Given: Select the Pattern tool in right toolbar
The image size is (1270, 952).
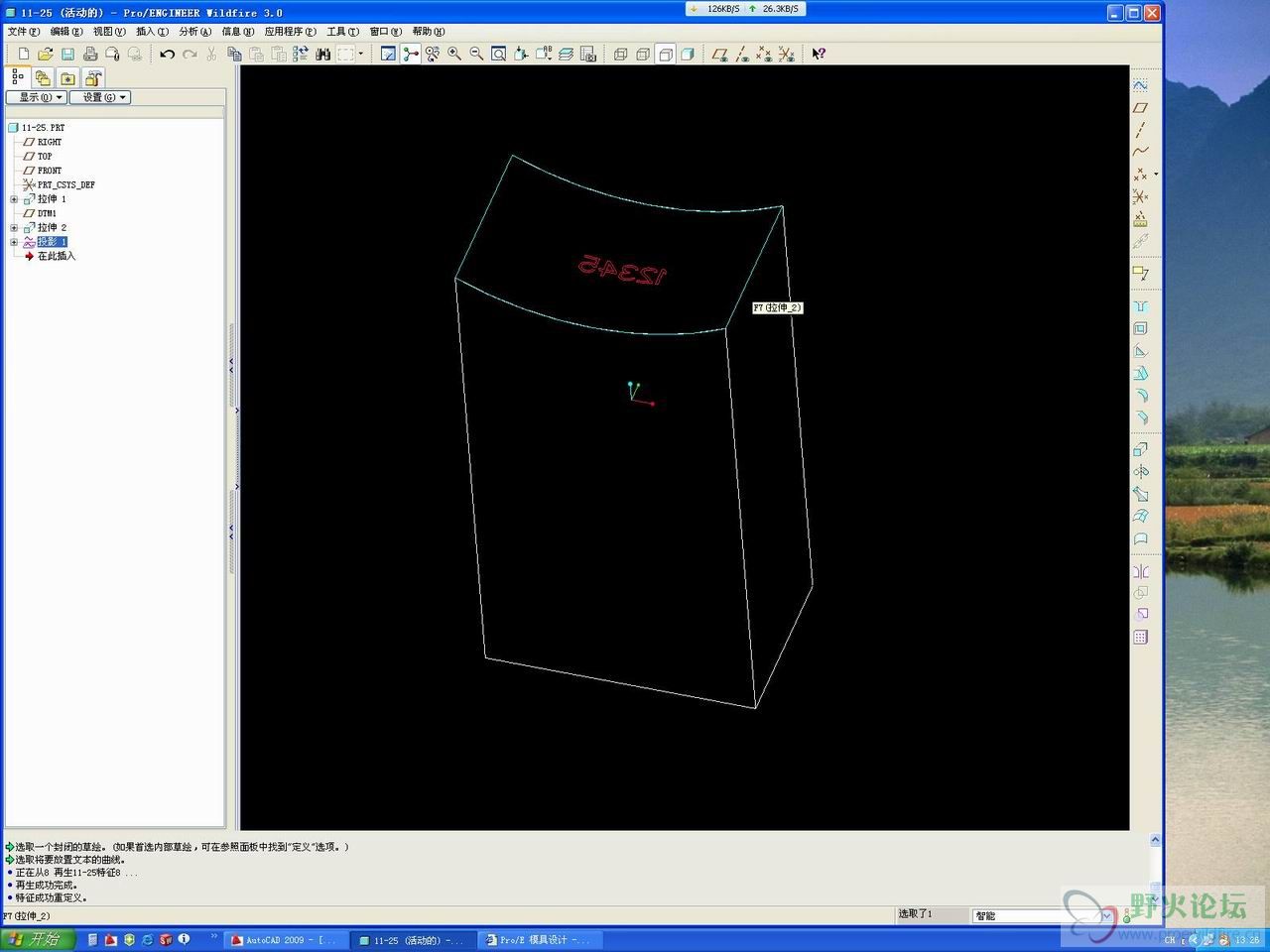Looking at the screenshot, I should [x=1141, y=638].
